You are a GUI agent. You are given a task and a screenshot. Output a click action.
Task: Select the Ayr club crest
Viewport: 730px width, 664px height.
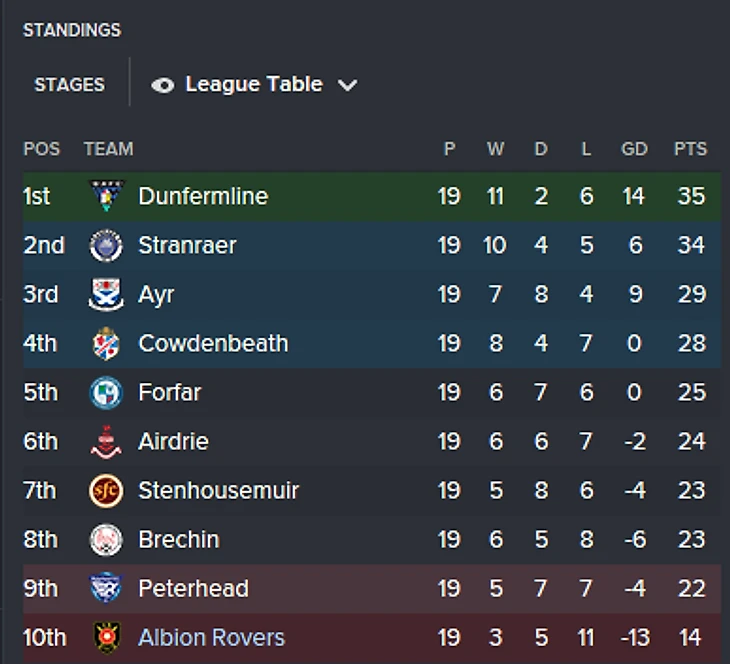106,294
